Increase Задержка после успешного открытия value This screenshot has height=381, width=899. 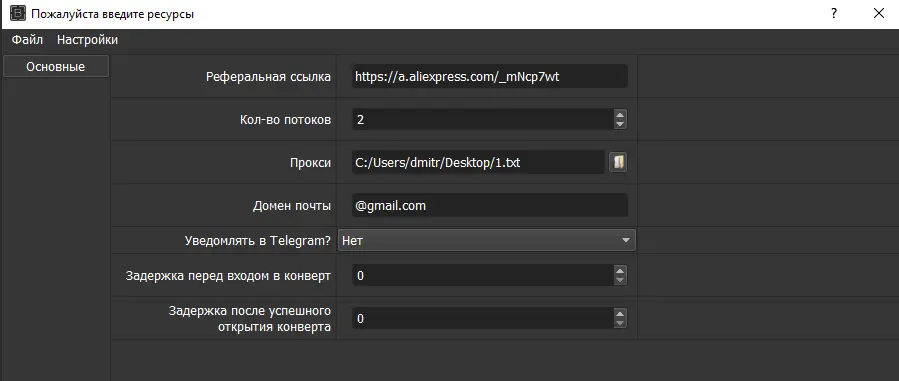click(619, 313)
